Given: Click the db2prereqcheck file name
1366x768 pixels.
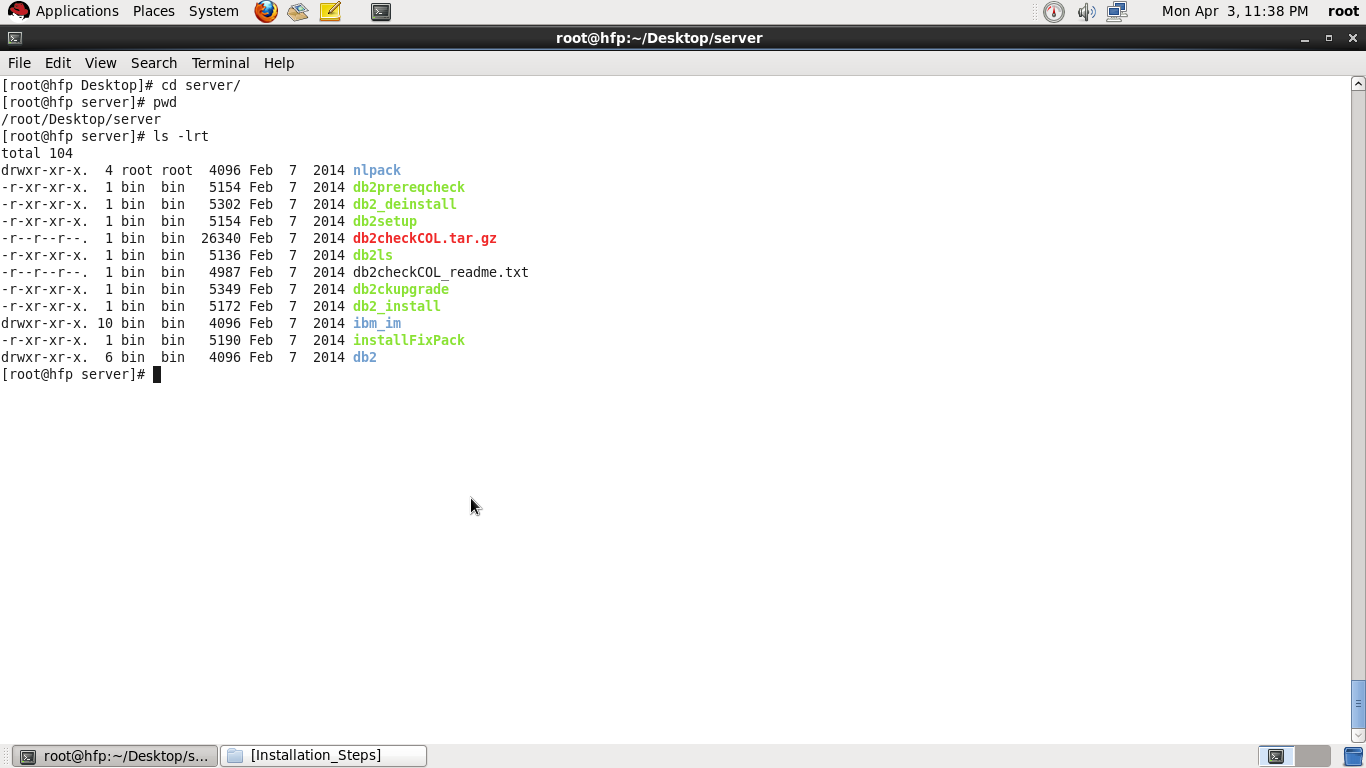Looking at the screenshot, I should (x=409, y=187).
